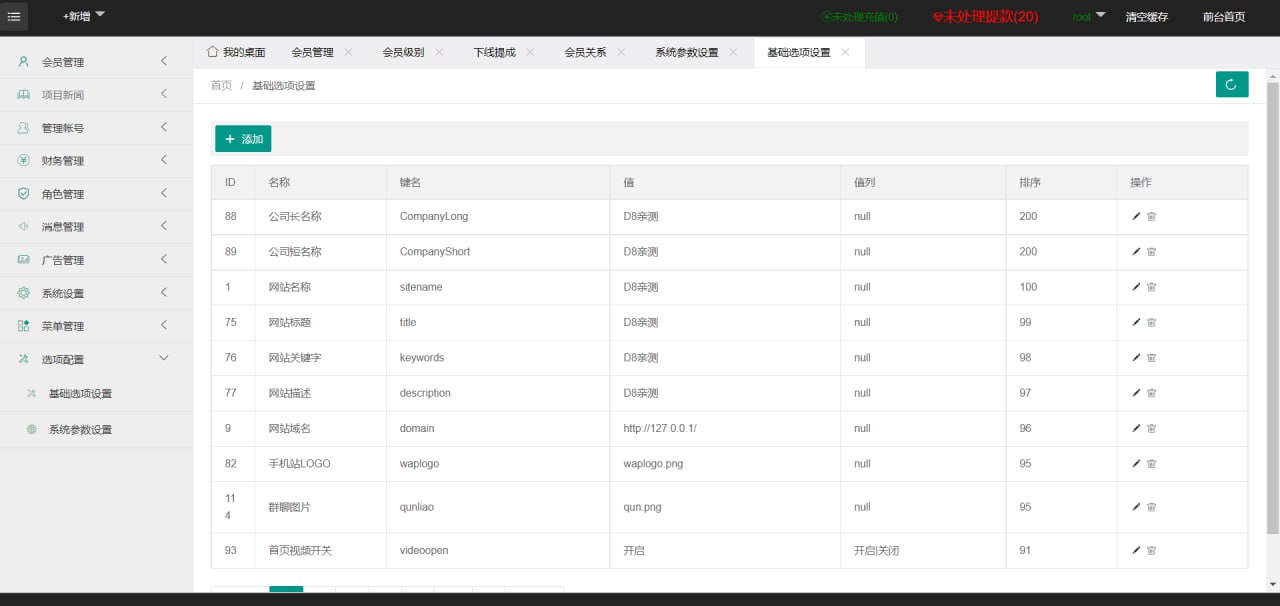
Task: Click 首页 breadcrumb link
Action: point(221,86)
